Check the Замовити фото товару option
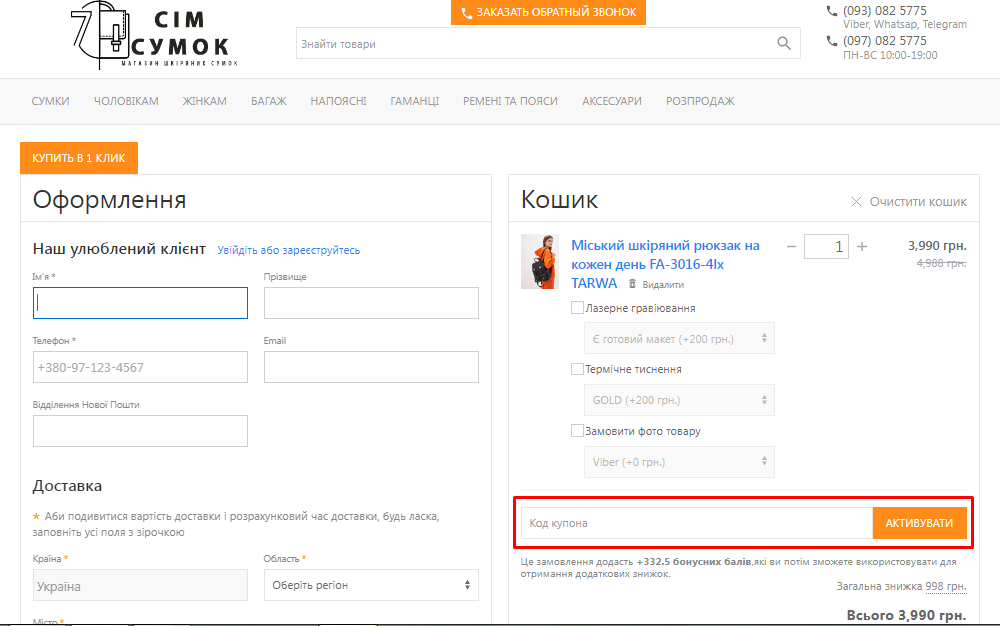The width and height of the screenshot is (1000, 626). pyautogui.click(x=577, y=430)
